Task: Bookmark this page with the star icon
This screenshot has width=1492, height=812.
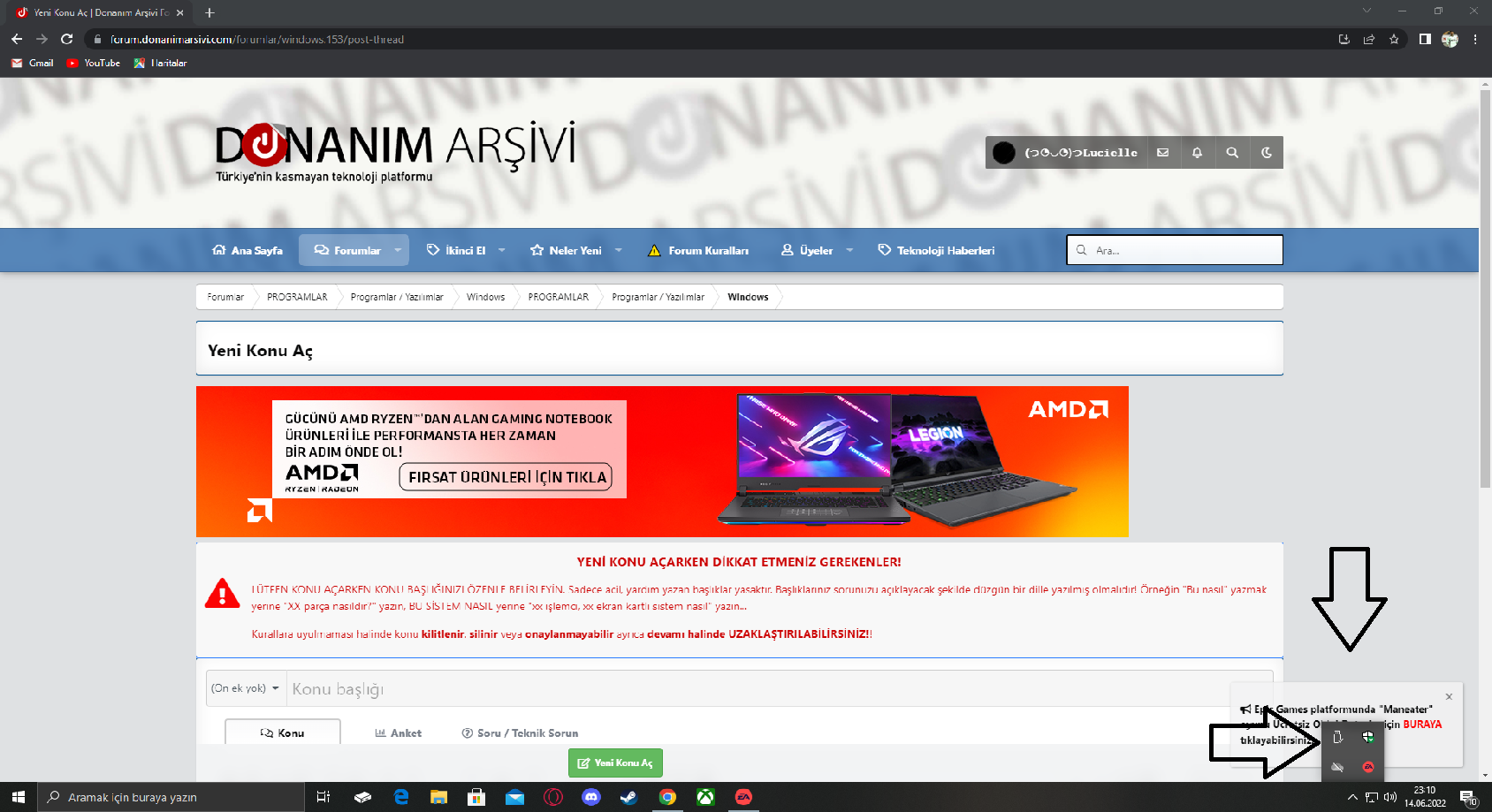Action: click(x=1394, y=39)
